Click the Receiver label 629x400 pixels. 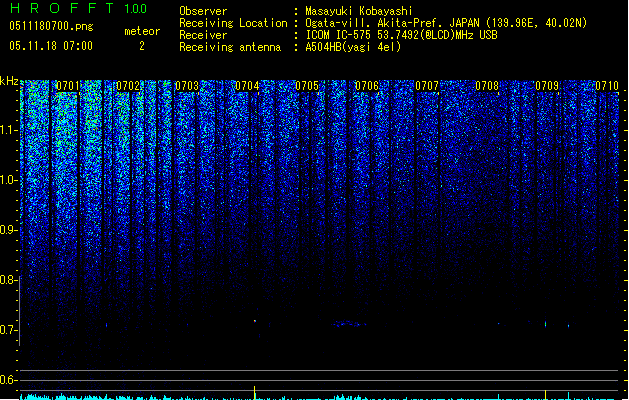pos(203,35)
